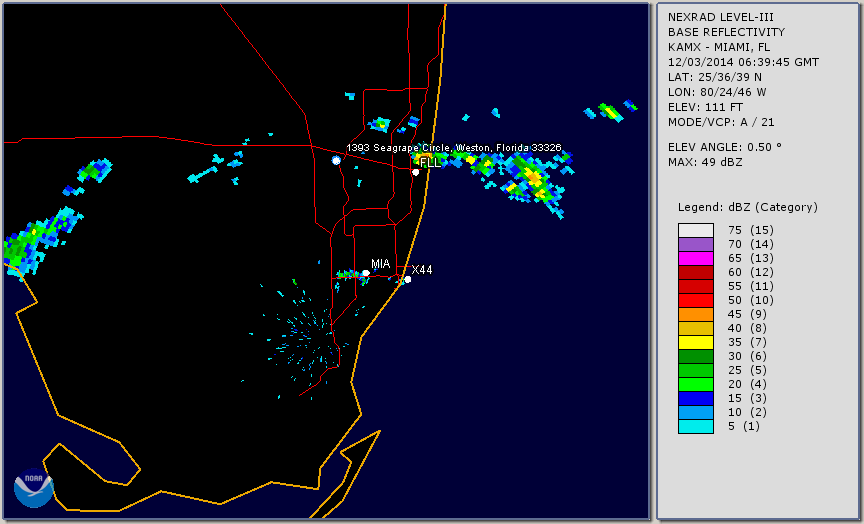Image resolution: width=864 pixels, height=524 pixels.
Task: Click the FLL airport marker dot
Action: click(416, 172)
